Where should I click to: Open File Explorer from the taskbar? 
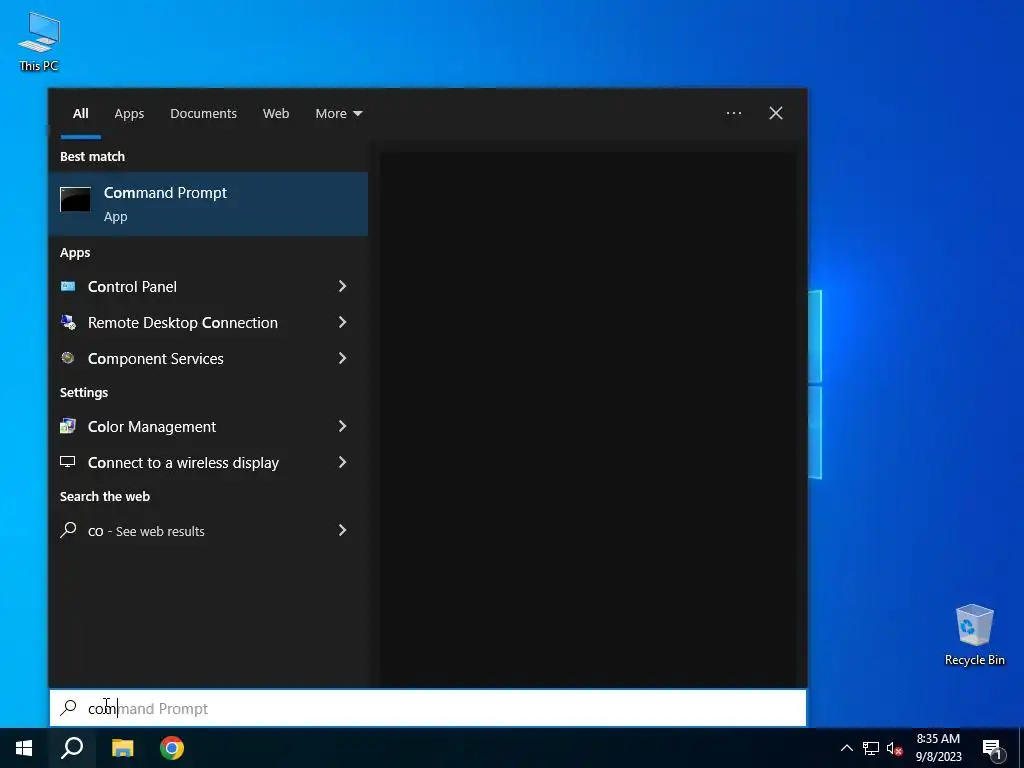tap(122, 748)
